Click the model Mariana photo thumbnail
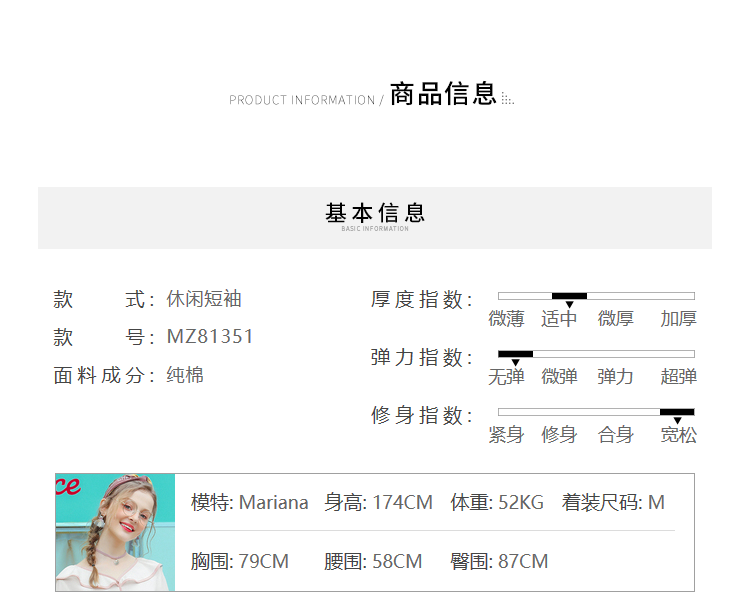Image resolution: width=750 pixels, height=612 pixels. (115, 532)
